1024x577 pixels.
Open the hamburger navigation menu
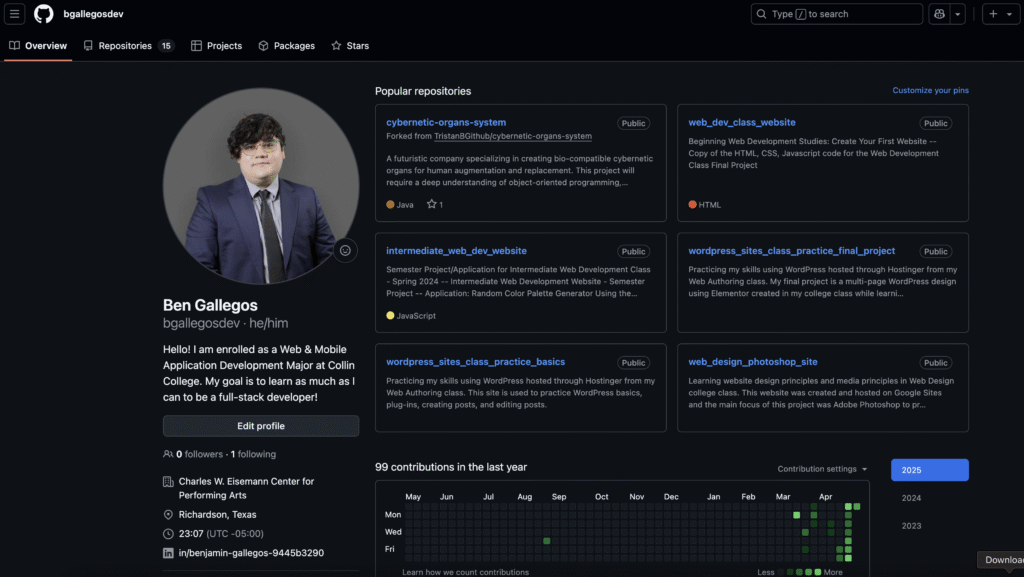pyautogui.click(x=16, y=14)
